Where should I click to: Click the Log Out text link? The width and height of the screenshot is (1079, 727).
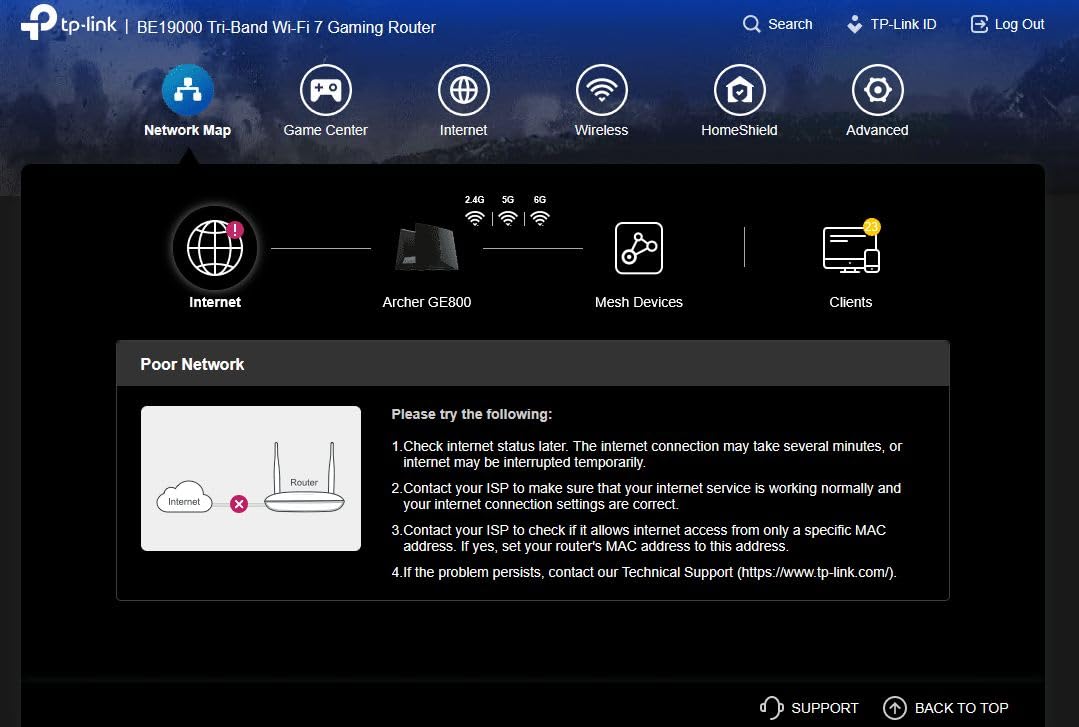pyautogui.click(x=1020, y=24)
